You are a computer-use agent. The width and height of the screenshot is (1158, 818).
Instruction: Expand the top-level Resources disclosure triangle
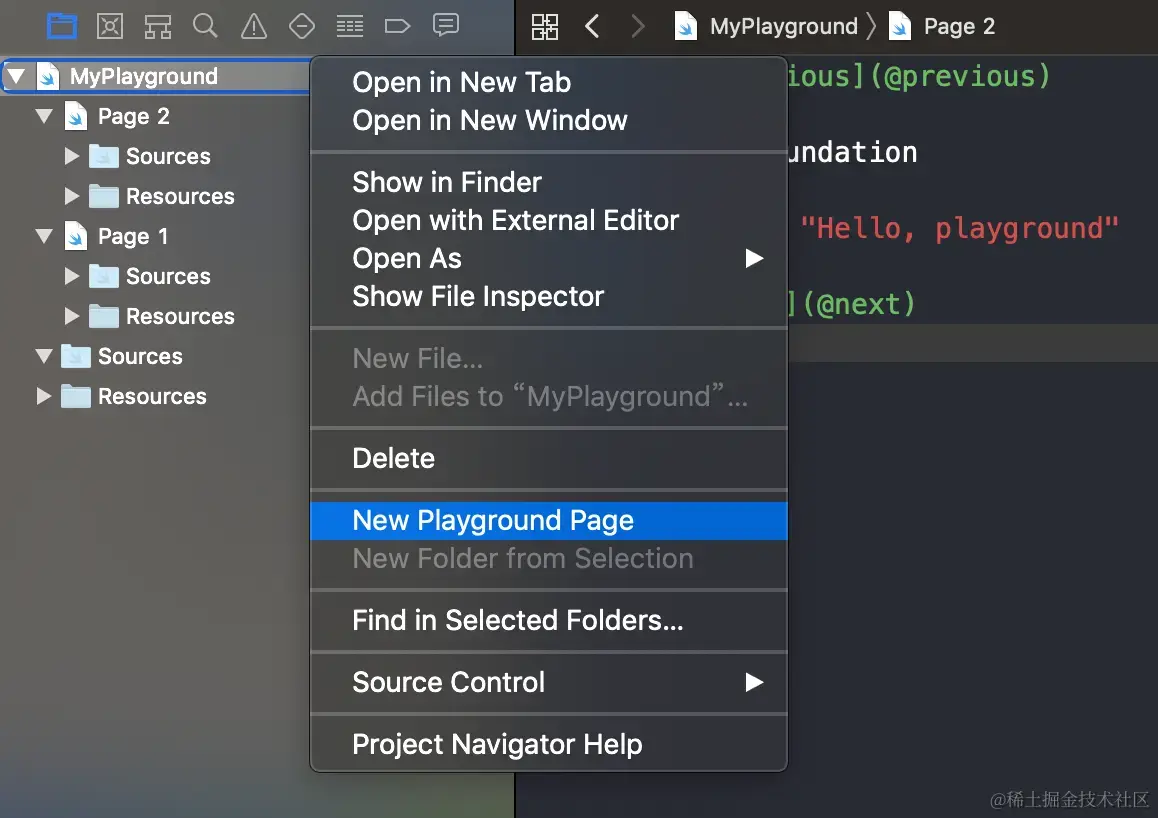click(44, 396)
